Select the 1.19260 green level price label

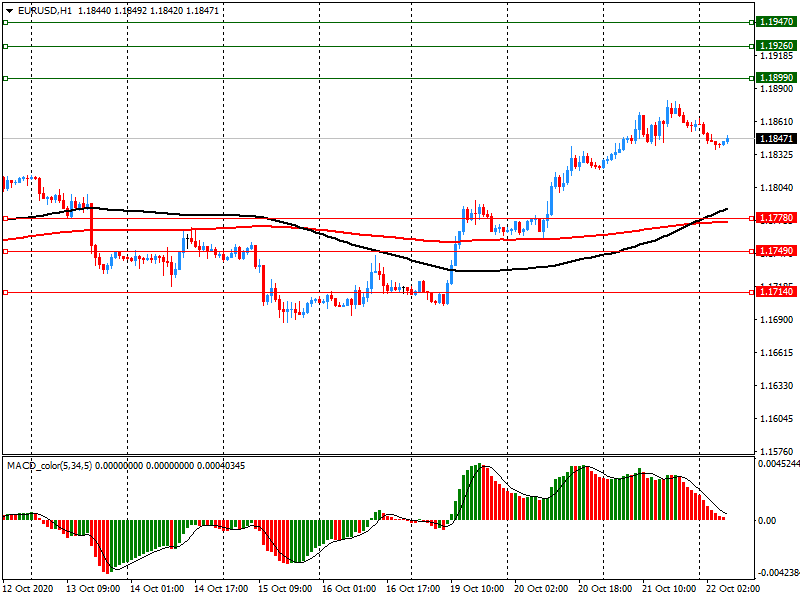[x=776, y=46]
